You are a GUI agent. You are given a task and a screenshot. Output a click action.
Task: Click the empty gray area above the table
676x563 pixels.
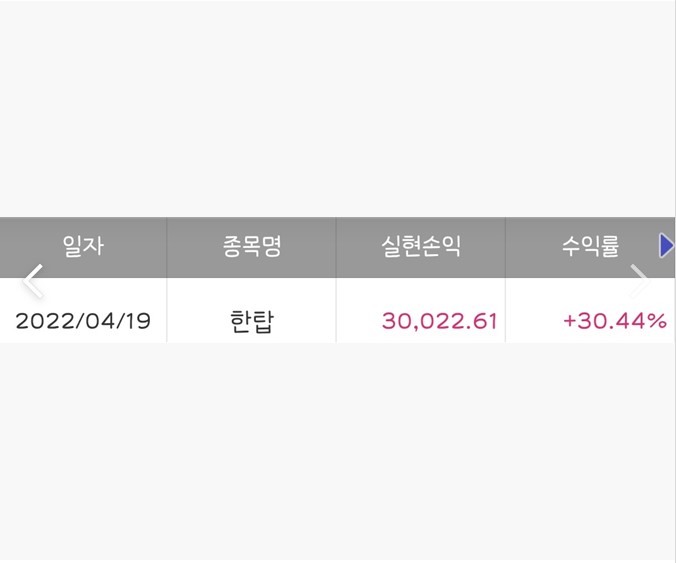coord(338,109)
